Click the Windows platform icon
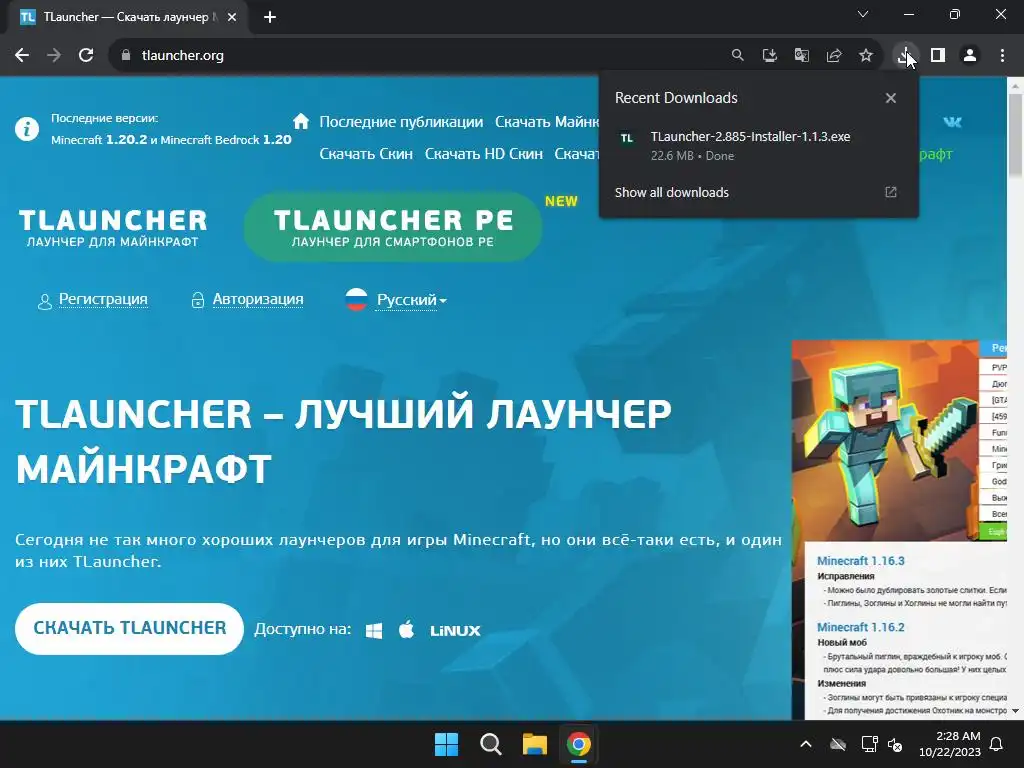The width and height of the screenshot is (1024, 768). tap(374, 631)
